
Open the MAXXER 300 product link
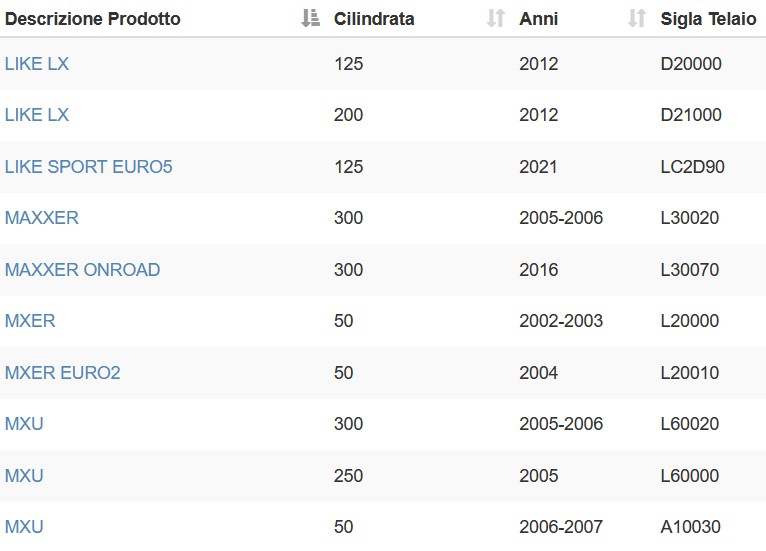(x=42, y=218)
